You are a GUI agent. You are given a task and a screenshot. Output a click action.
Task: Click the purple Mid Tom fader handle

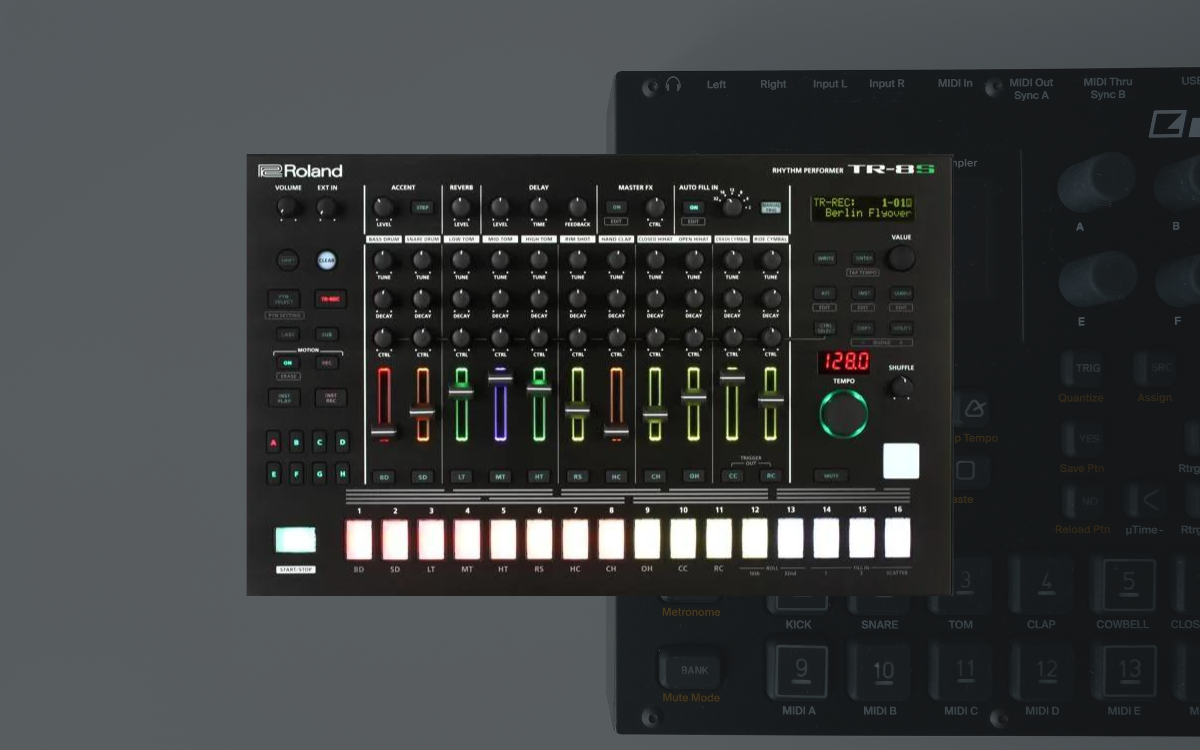tap(500, 378)
